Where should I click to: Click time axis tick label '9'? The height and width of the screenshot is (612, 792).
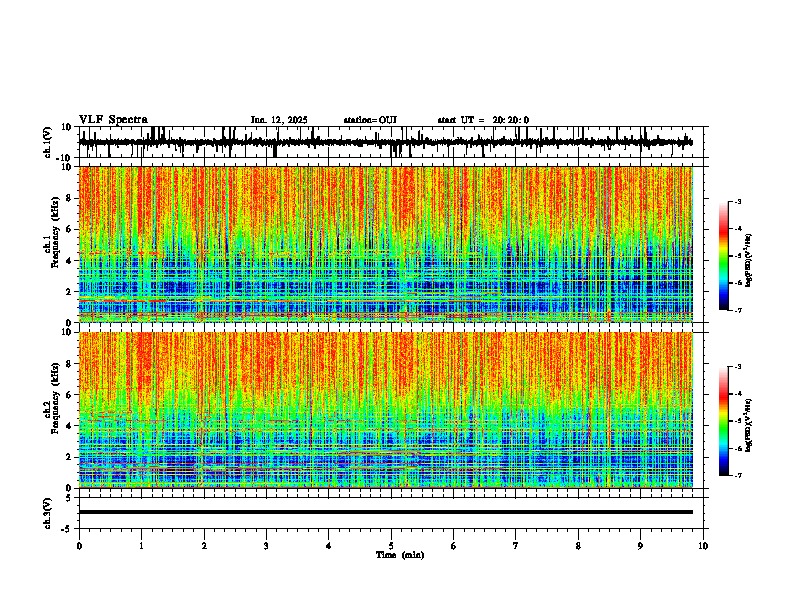coord(640,546)
